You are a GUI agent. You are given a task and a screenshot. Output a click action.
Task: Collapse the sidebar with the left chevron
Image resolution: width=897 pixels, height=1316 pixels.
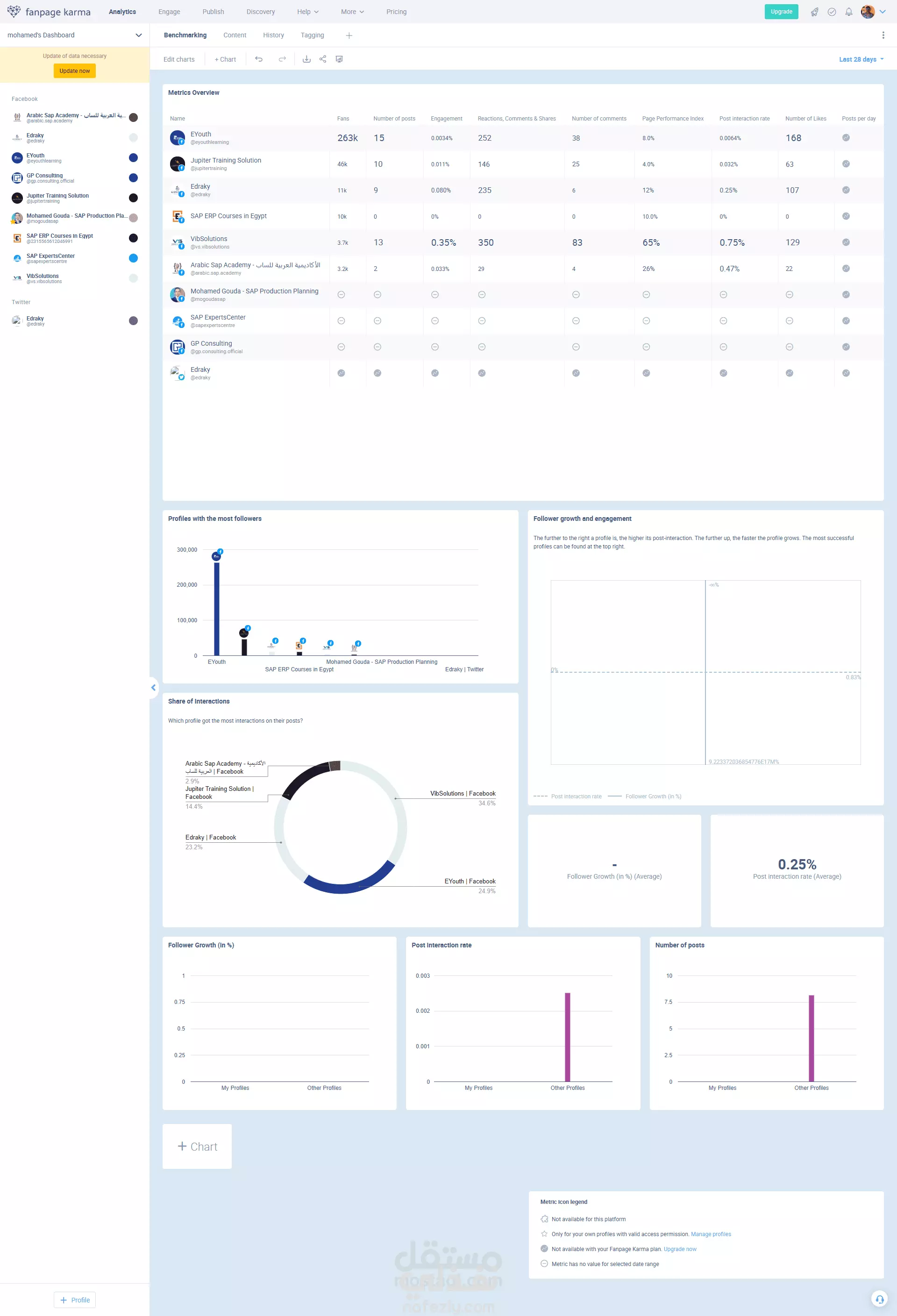click(x=153, y=688)
